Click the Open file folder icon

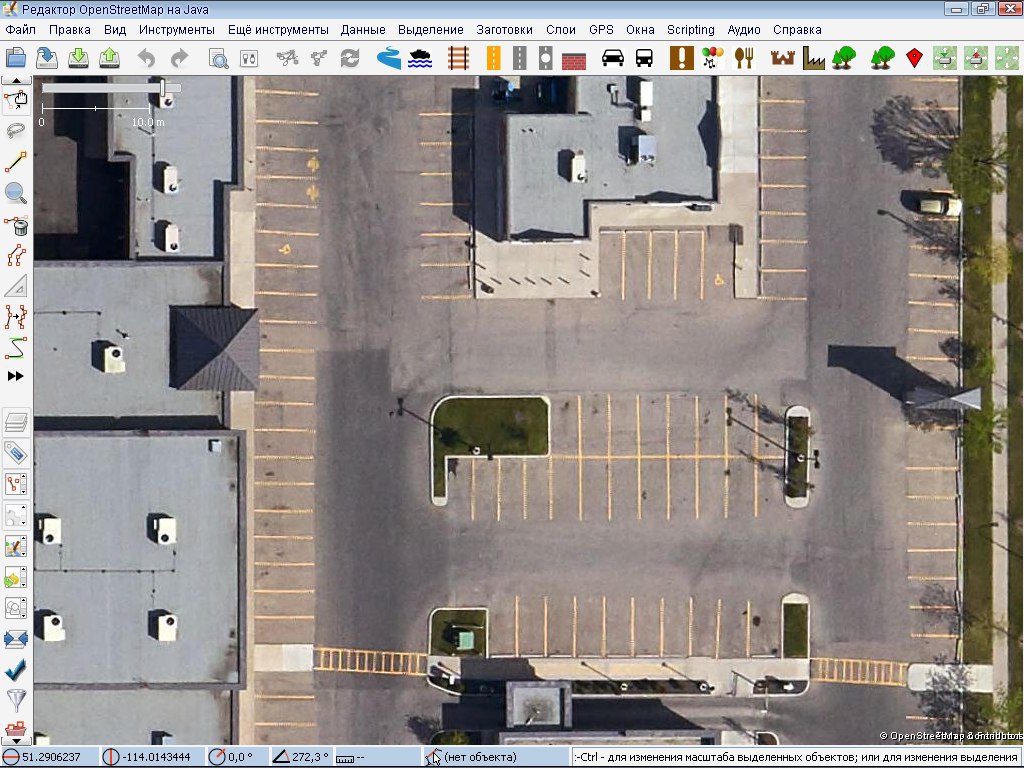[16, 58]
